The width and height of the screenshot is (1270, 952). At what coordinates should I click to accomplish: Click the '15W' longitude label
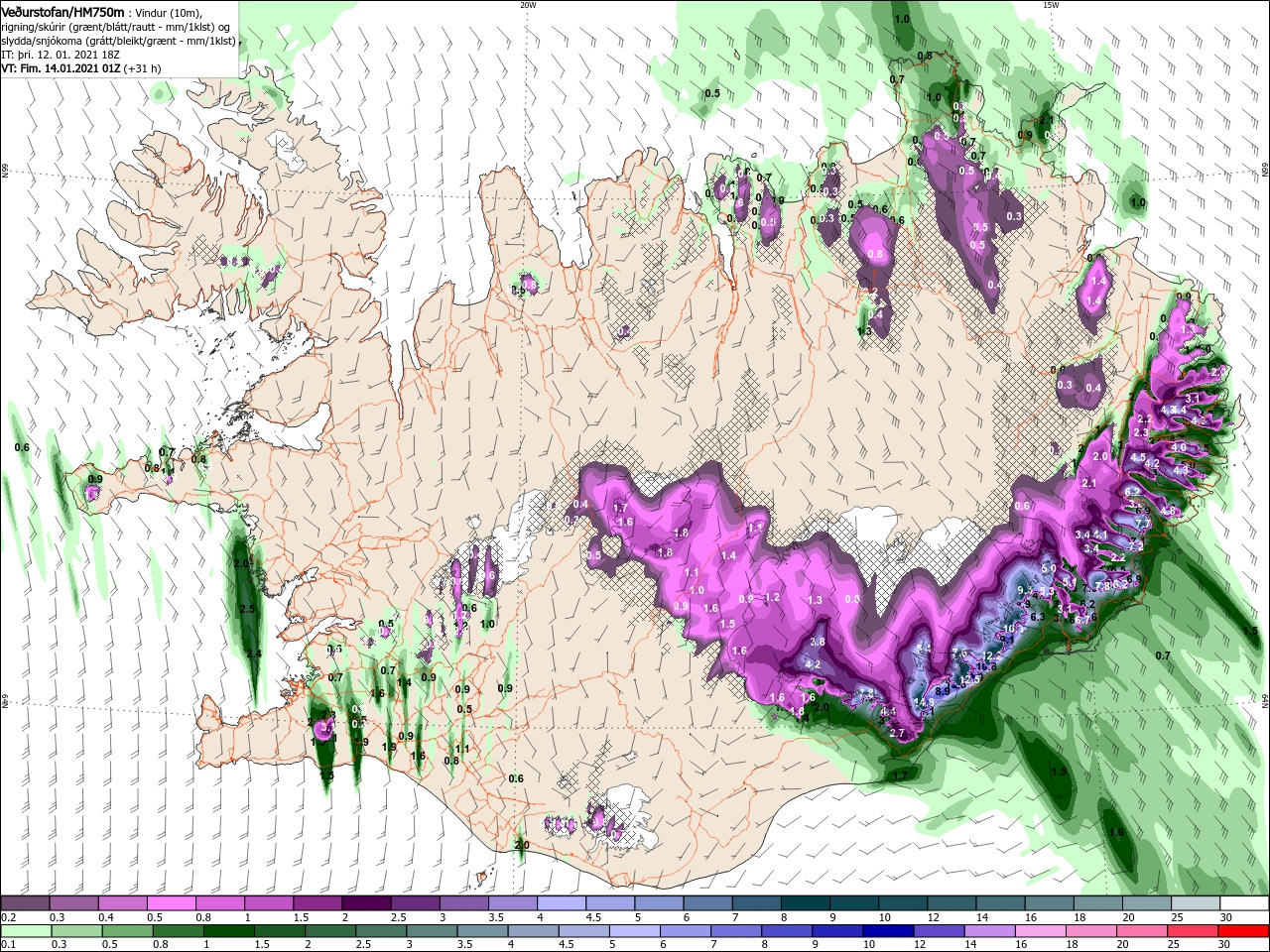[x=1051, y=5]
